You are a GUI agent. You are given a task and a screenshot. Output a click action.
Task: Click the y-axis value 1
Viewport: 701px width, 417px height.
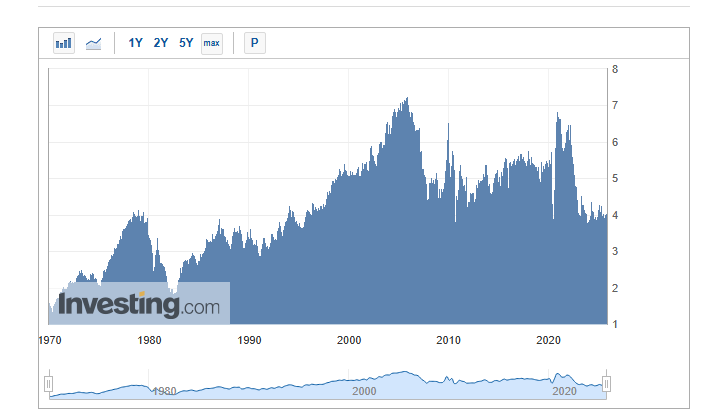(615, 324)
